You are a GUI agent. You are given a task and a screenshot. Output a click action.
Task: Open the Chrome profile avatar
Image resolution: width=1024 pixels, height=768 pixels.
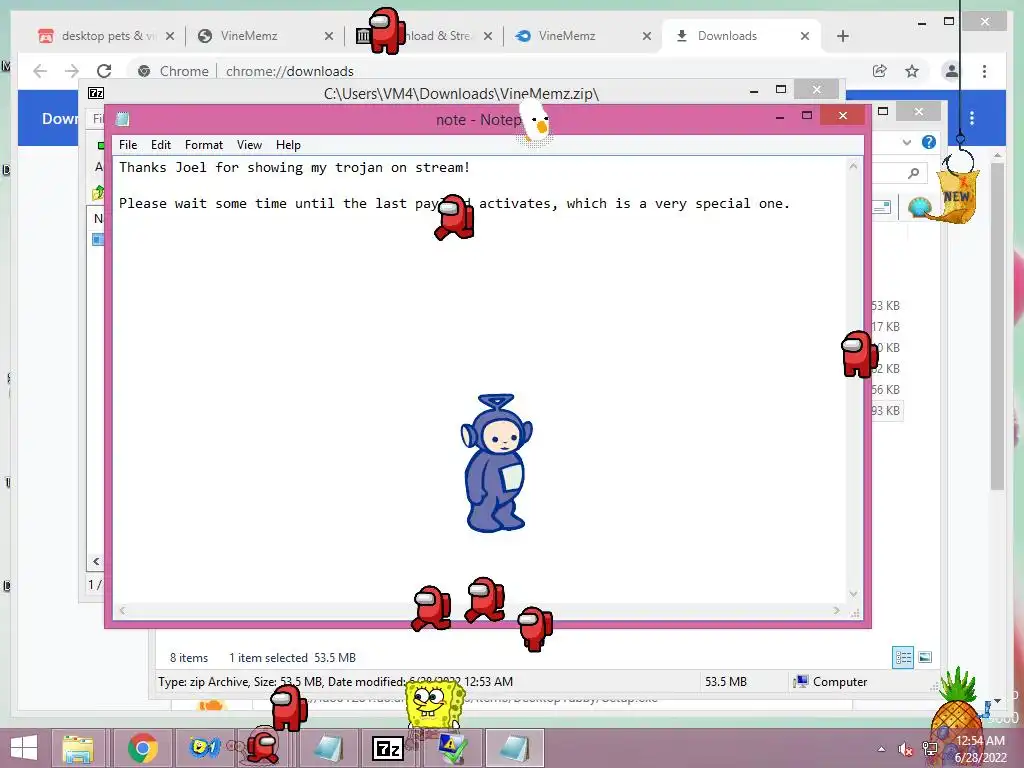952,71
